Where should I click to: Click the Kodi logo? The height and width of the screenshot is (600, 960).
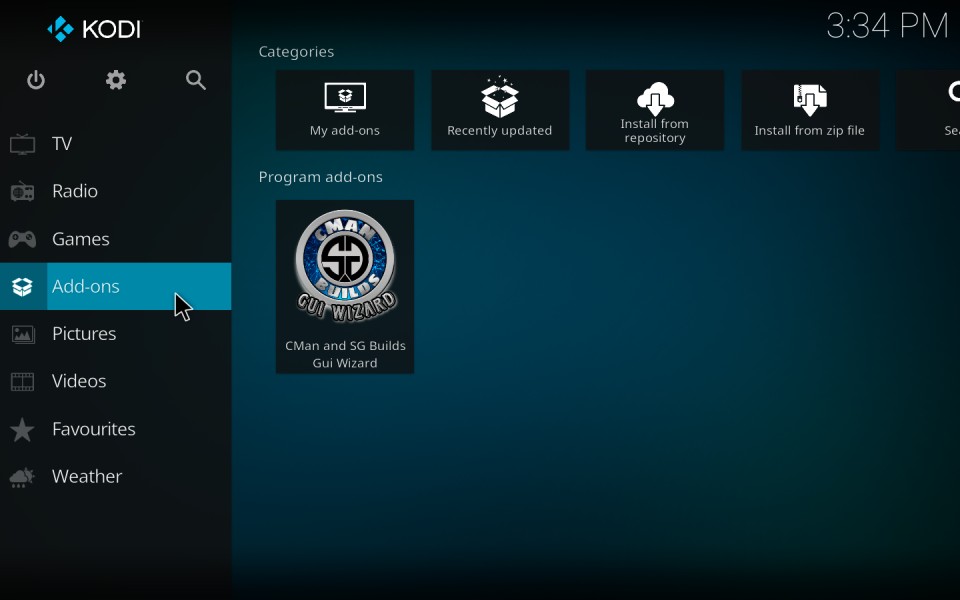coord(94,29)
